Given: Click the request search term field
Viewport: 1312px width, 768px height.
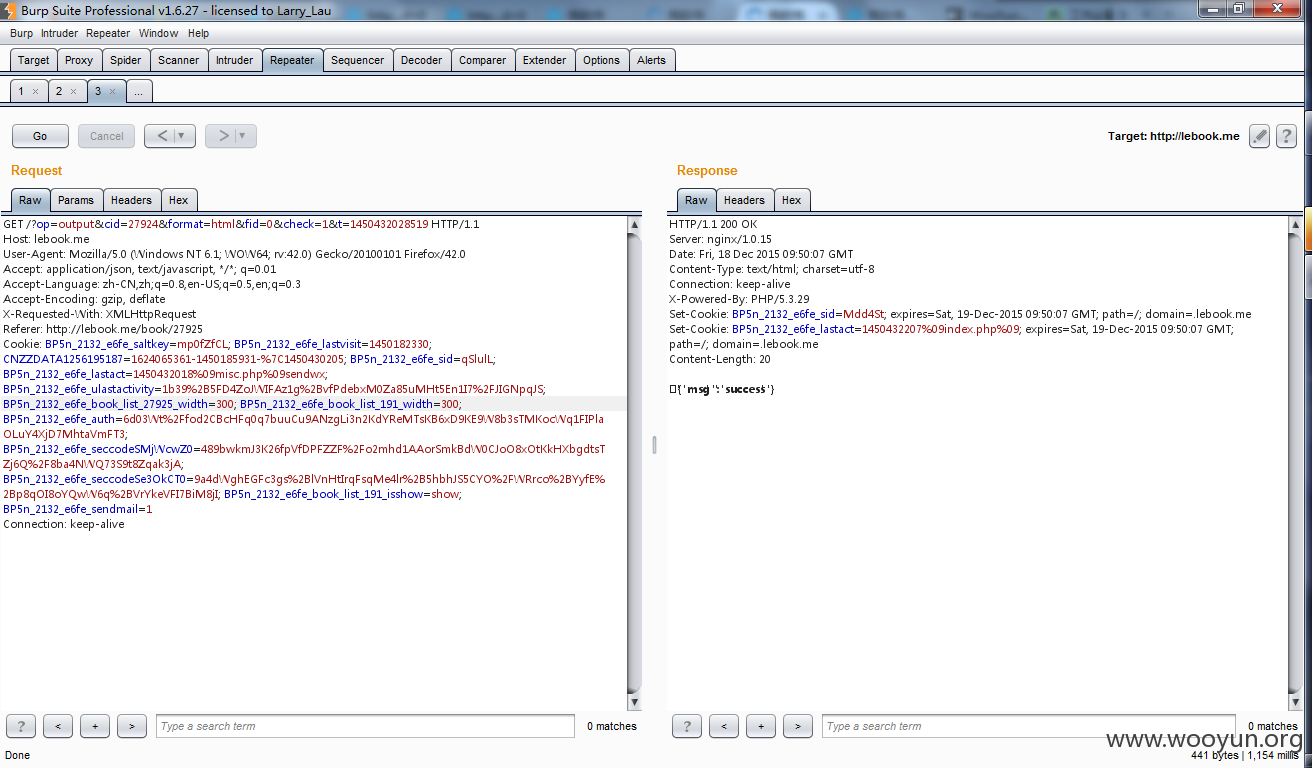Looking at the screenshot, I should coord(365,726).
